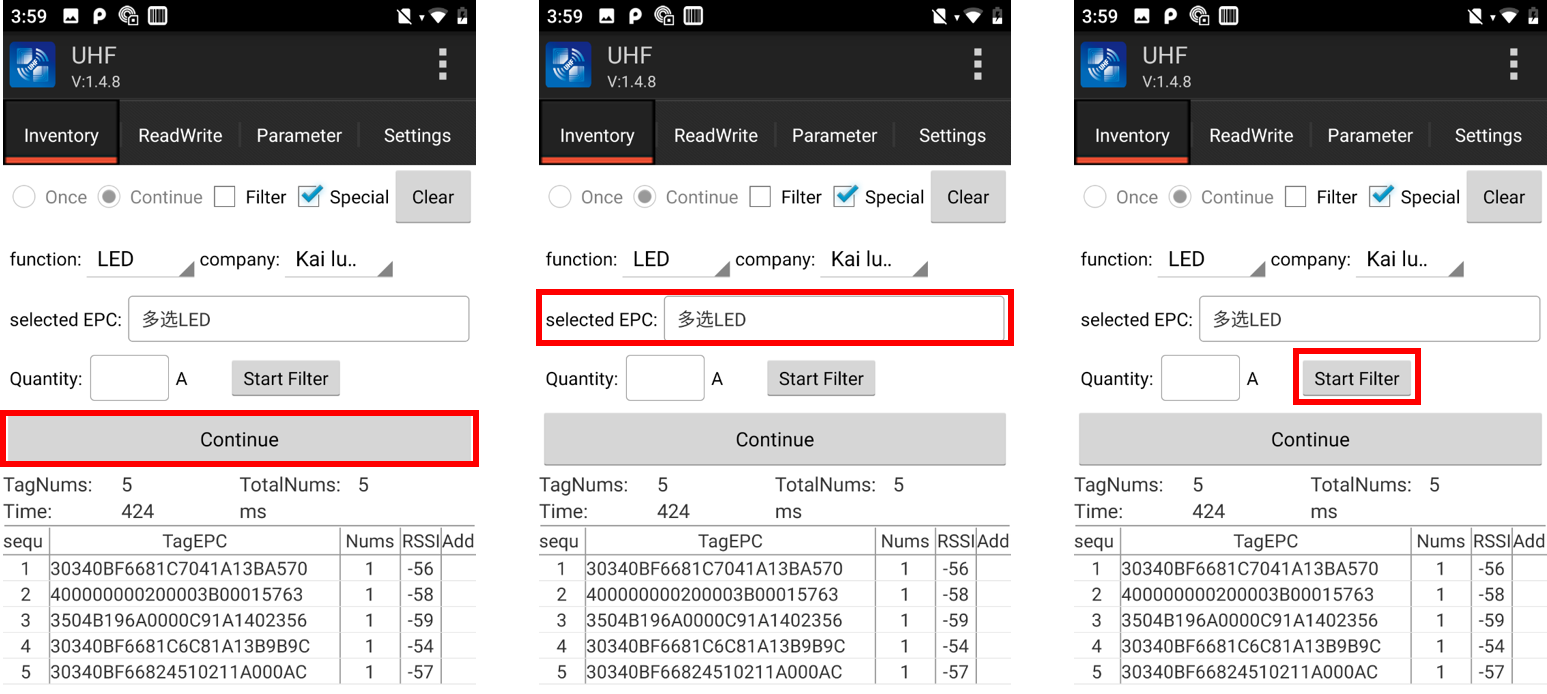The height and width of the screenshot is (694, 1547).
Task: Open the Settings tab in right screen
Action: click(1487, 136)
